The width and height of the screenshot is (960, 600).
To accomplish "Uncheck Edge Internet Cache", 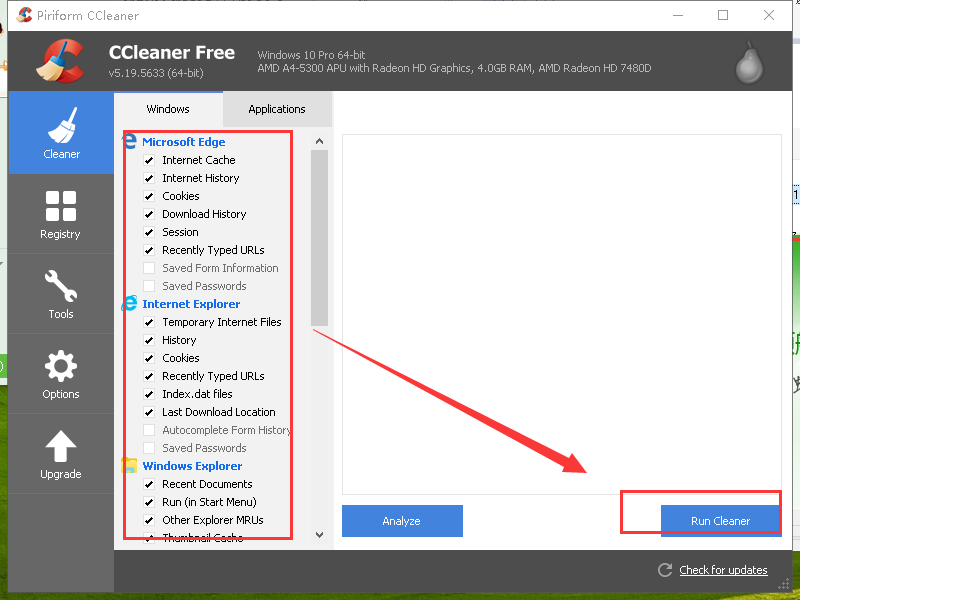I will coord(149,160).
